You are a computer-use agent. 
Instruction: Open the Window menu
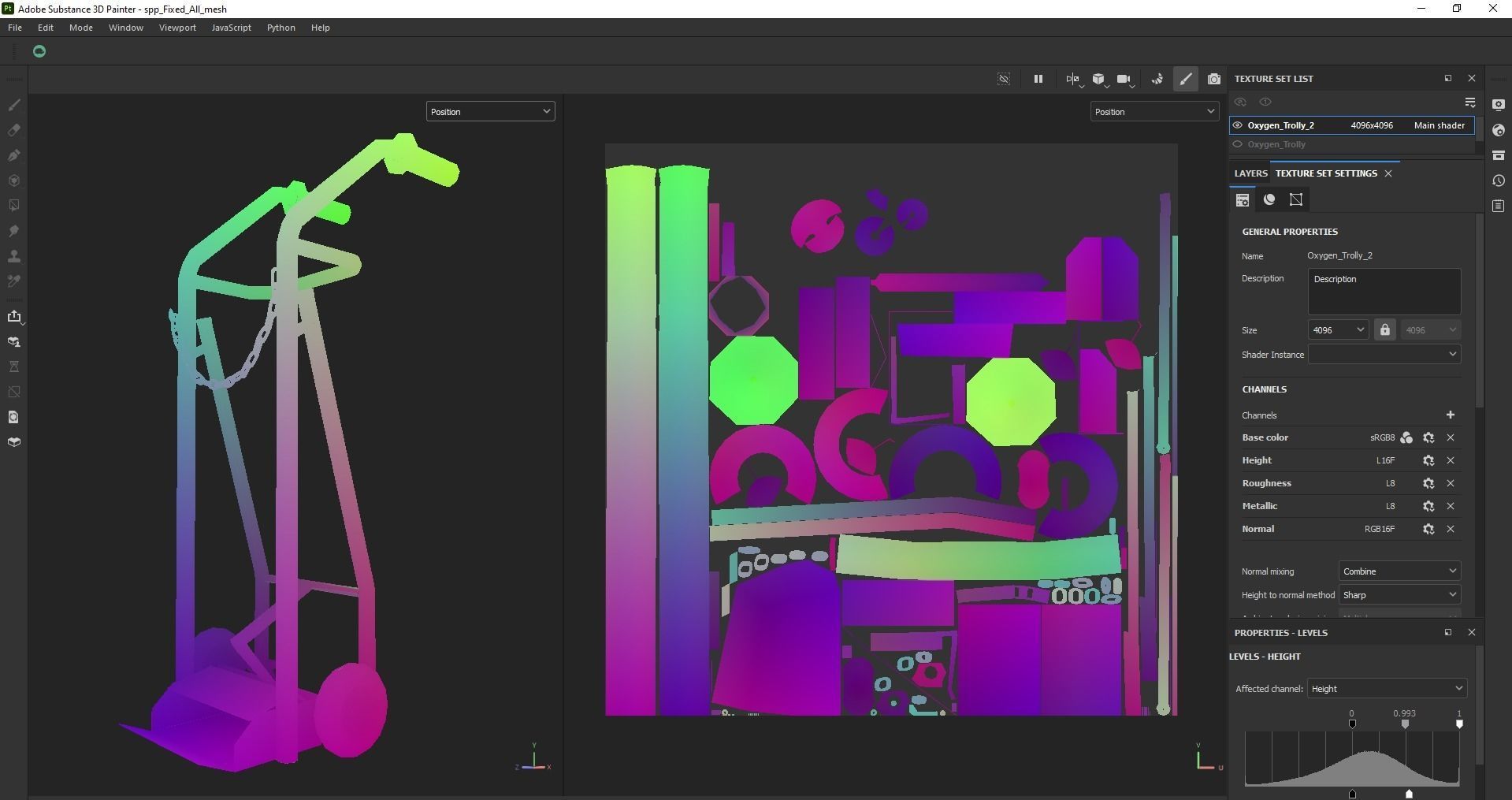(126, 28)
